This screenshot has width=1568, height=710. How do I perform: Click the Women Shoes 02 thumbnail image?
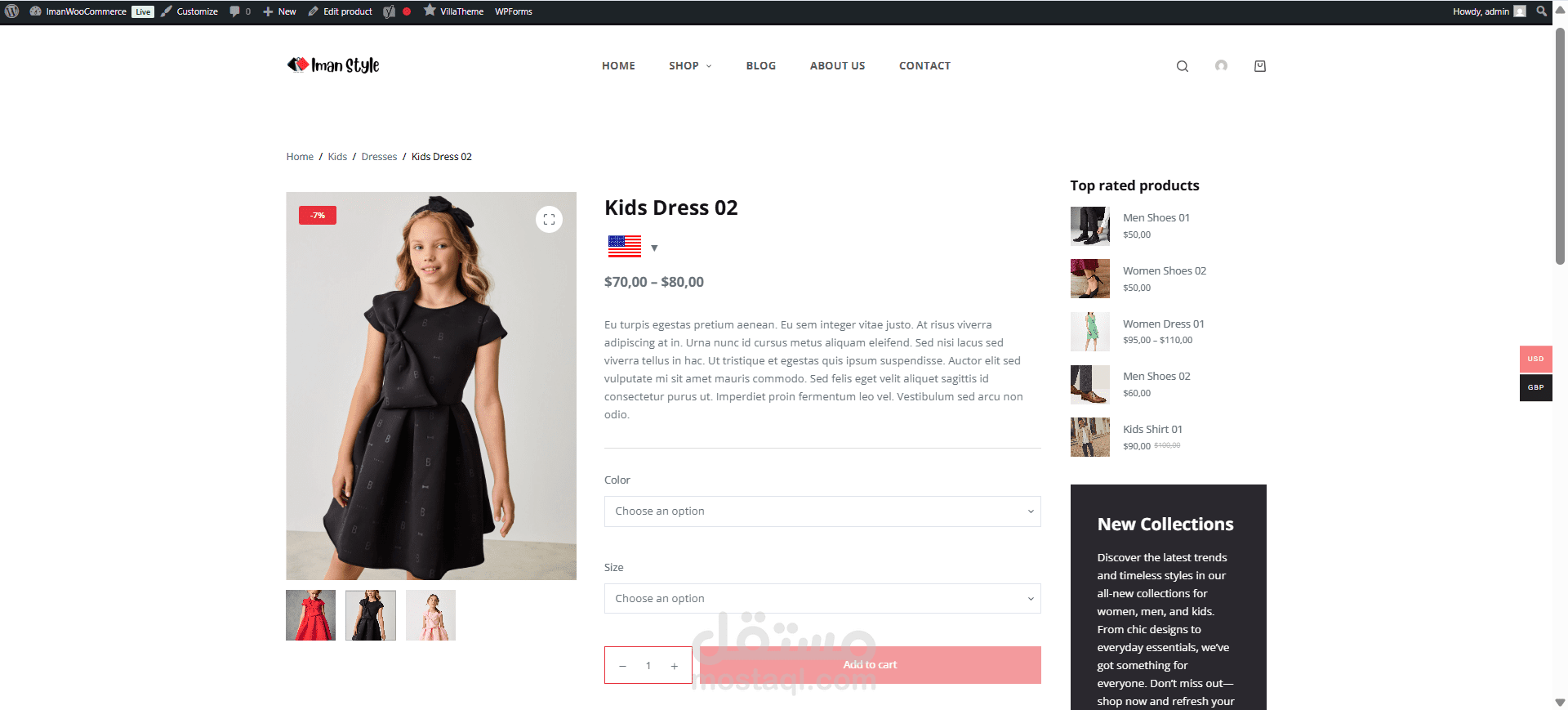[1090, 279]
